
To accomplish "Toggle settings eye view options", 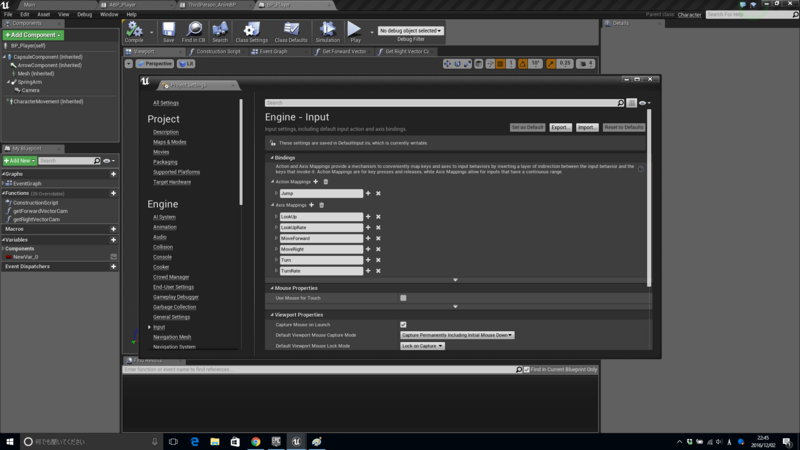I will (645, 103).
